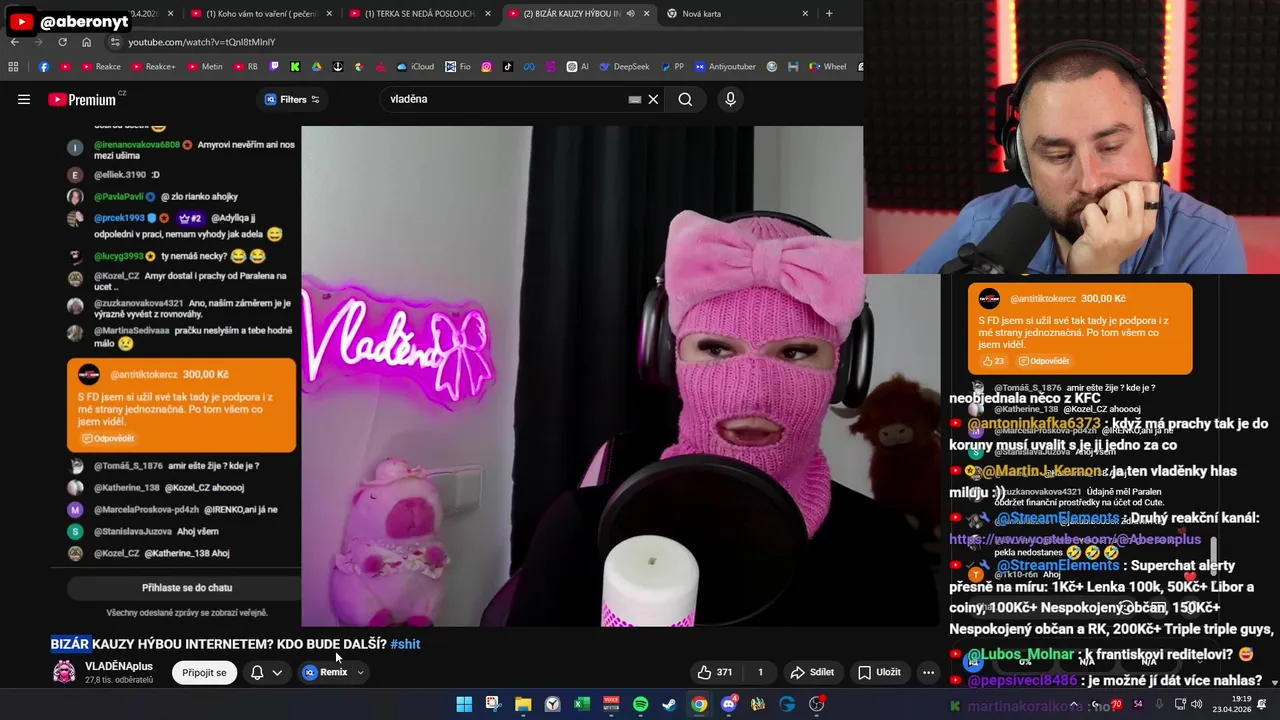Viewport: 1280px width, 720px height.
Task: Open the apps grid bookmark icon
Action: click(13, 67)
